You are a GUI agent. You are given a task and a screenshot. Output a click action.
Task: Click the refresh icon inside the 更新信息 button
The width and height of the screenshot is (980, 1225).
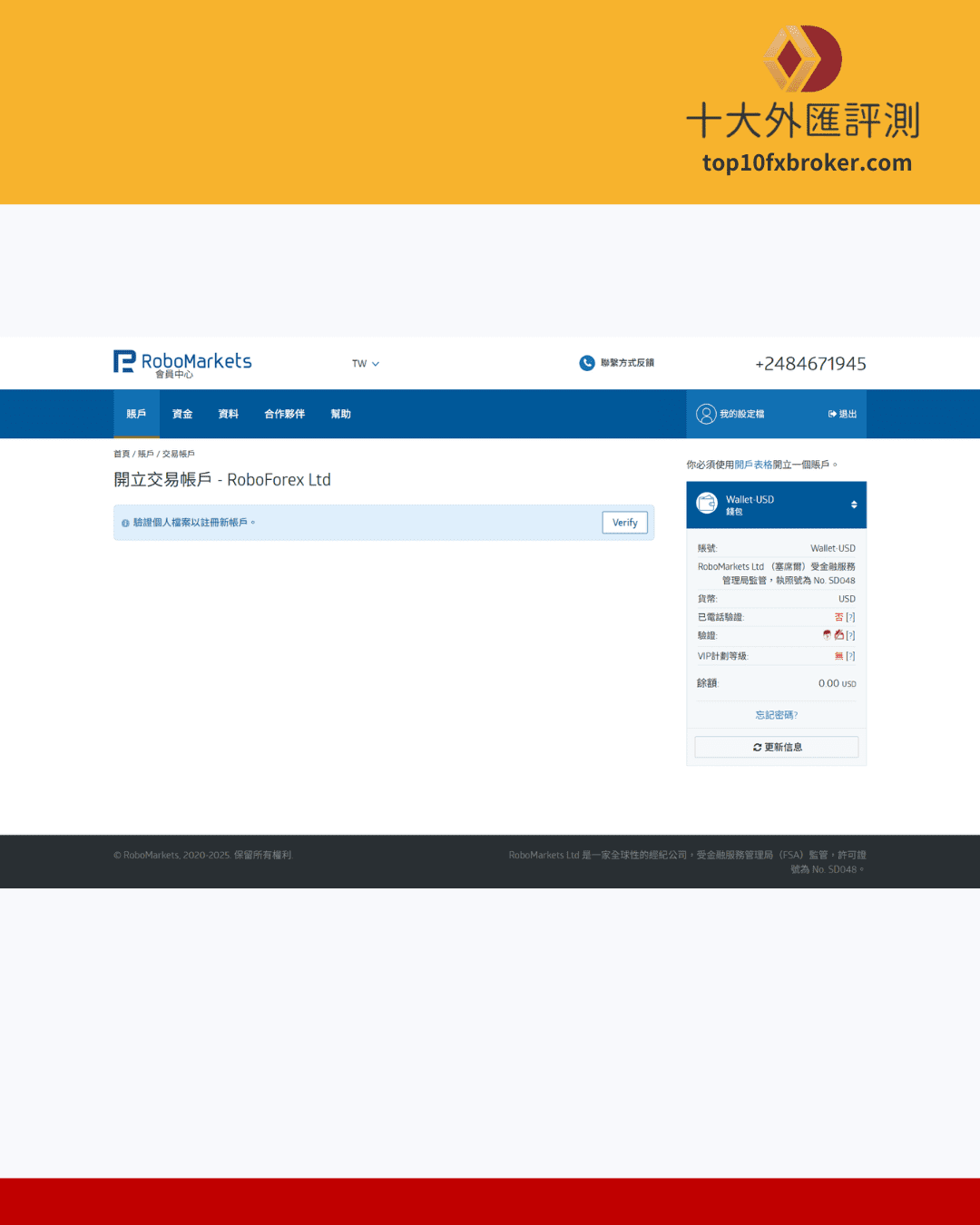tap(758, 747)
